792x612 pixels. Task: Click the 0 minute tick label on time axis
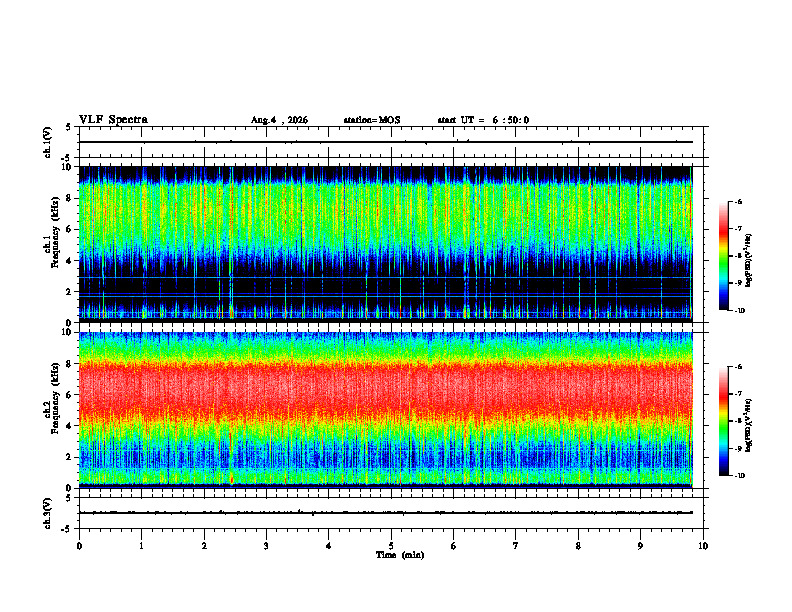click(79, 546)
